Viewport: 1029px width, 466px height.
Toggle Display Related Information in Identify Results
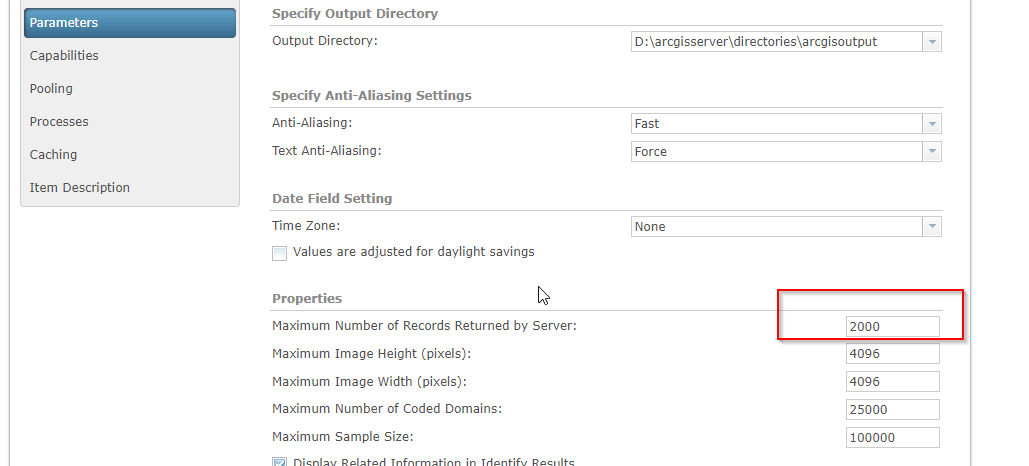coord(280,462)
